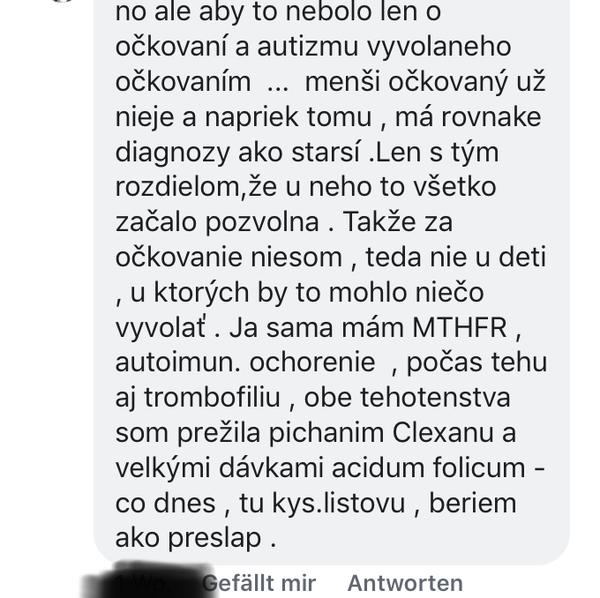600x598 pixels.
Task: Select the word "rozdielom,že" in the comment
Action: [x=196, y=187]
